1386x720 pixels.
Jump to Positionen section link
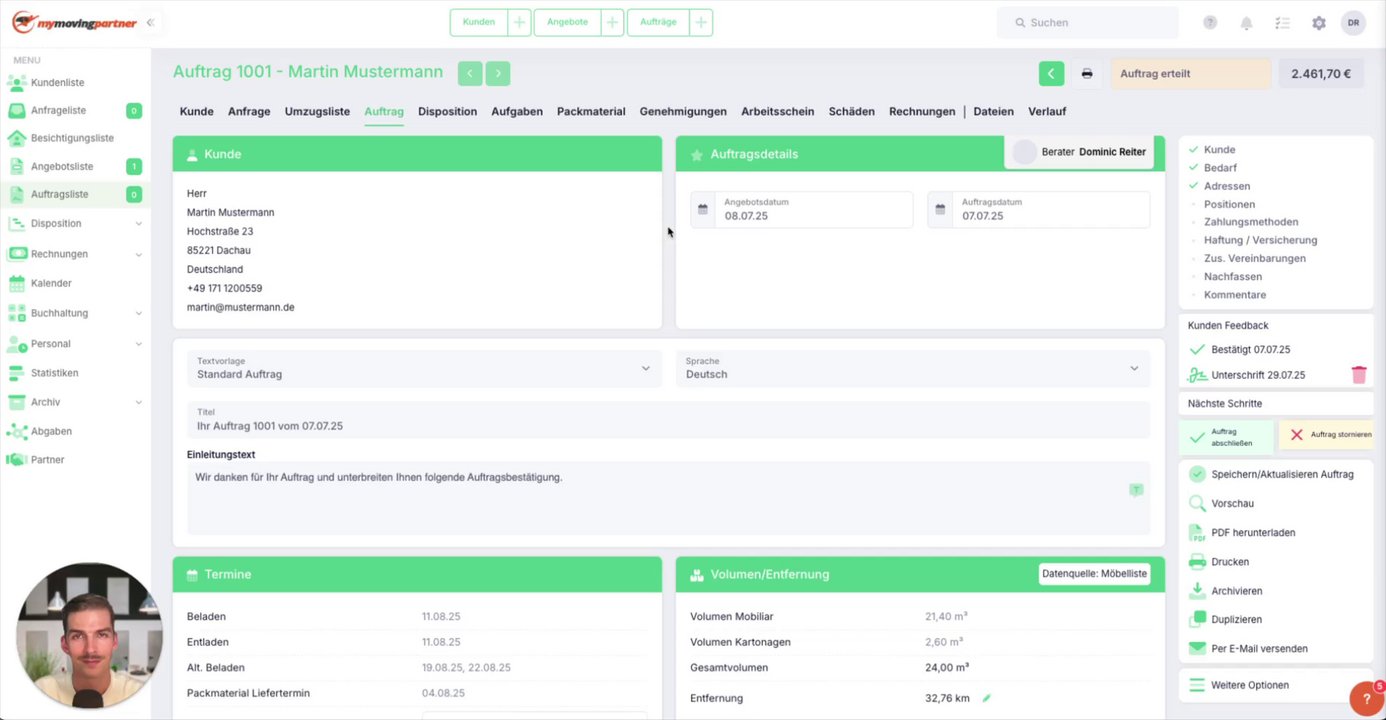(1229, 204)
